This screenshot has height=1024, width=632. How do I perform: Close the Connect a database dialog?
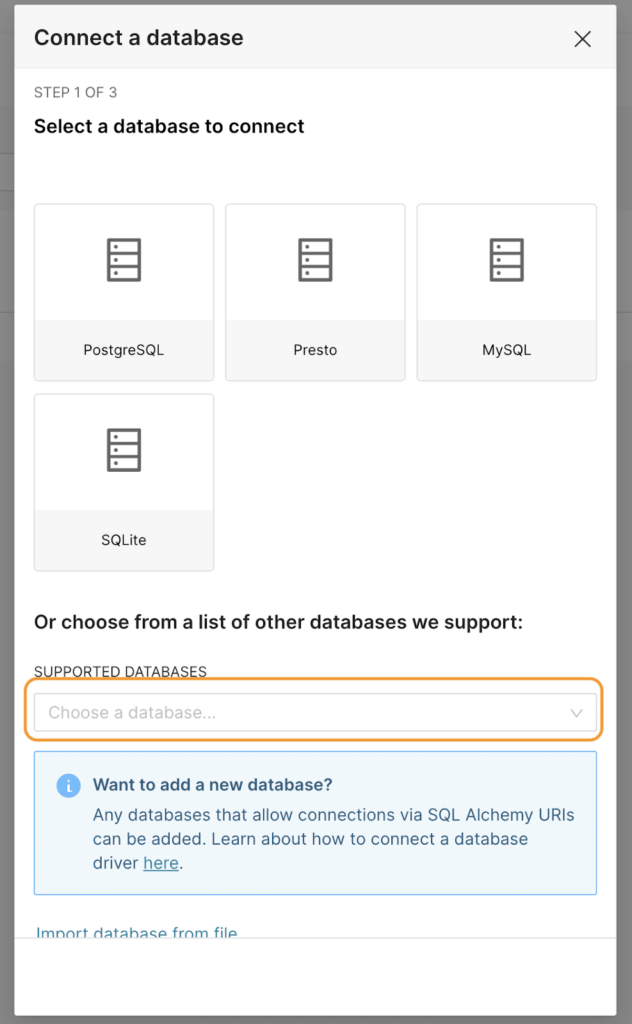click(x=582, y=39)
